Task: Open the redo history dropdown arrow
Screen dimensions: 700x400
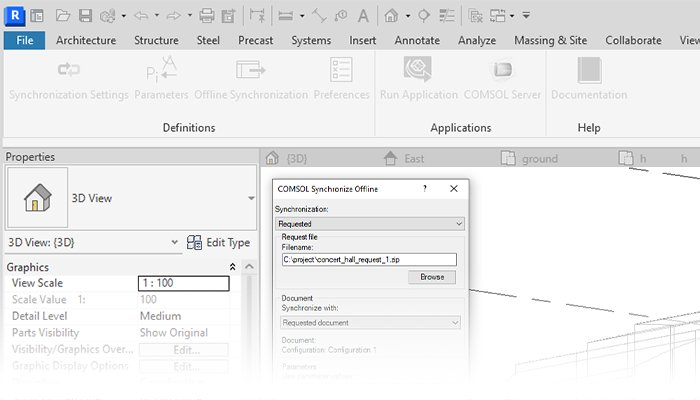Action: (189, 16)
